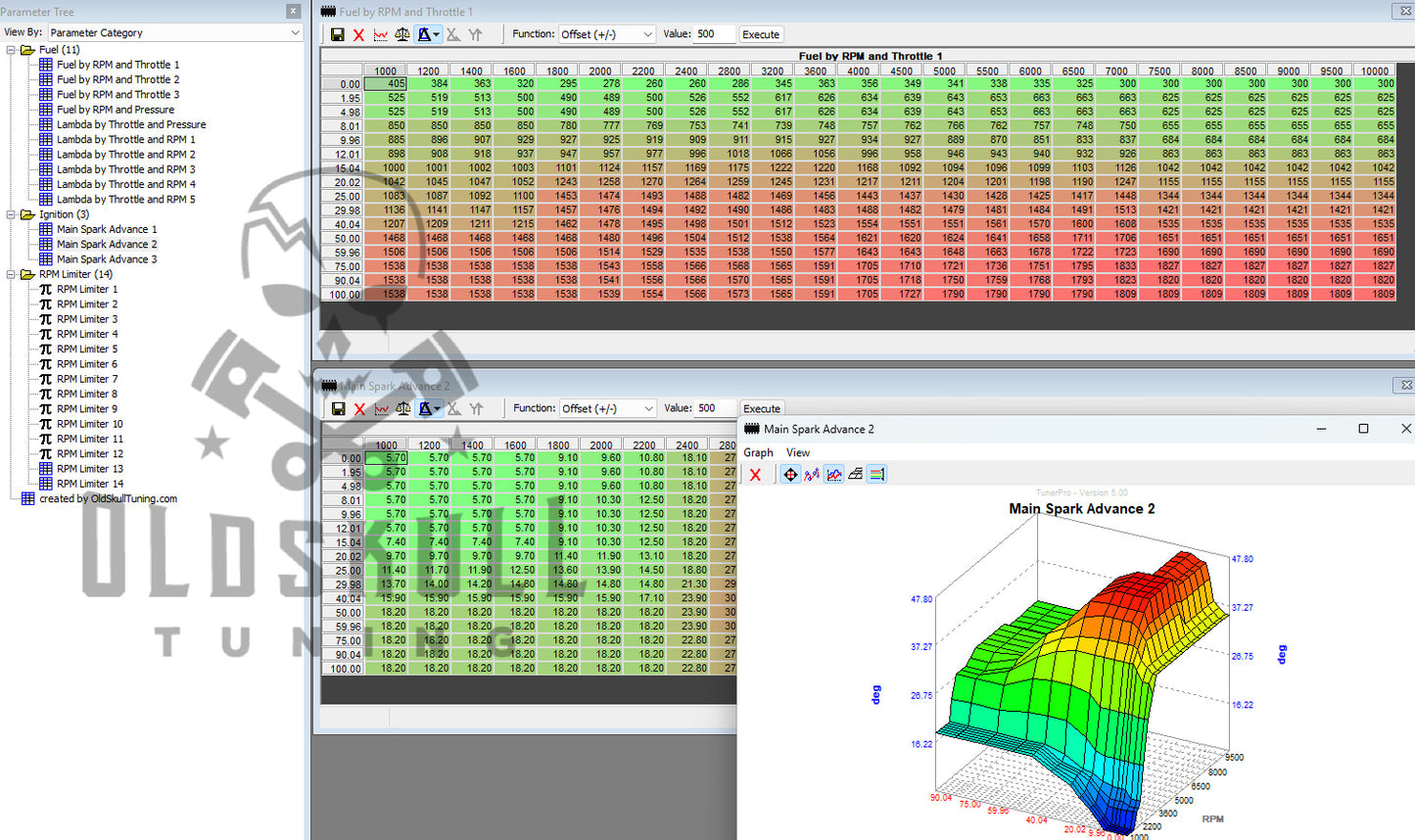
Task: Open the View menu in graph window
Action: pyautogui.click(x=798, y=452)
